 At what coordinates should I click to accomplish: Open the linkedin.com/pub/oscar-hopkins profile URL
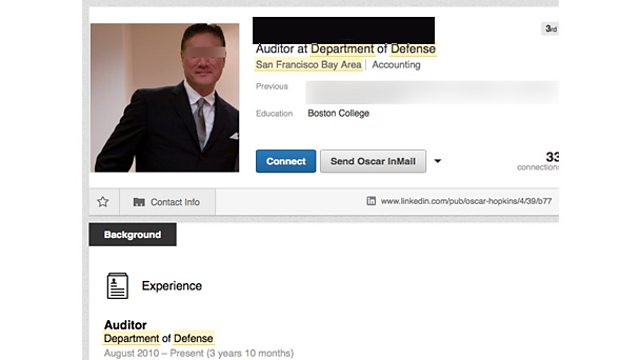466,201
